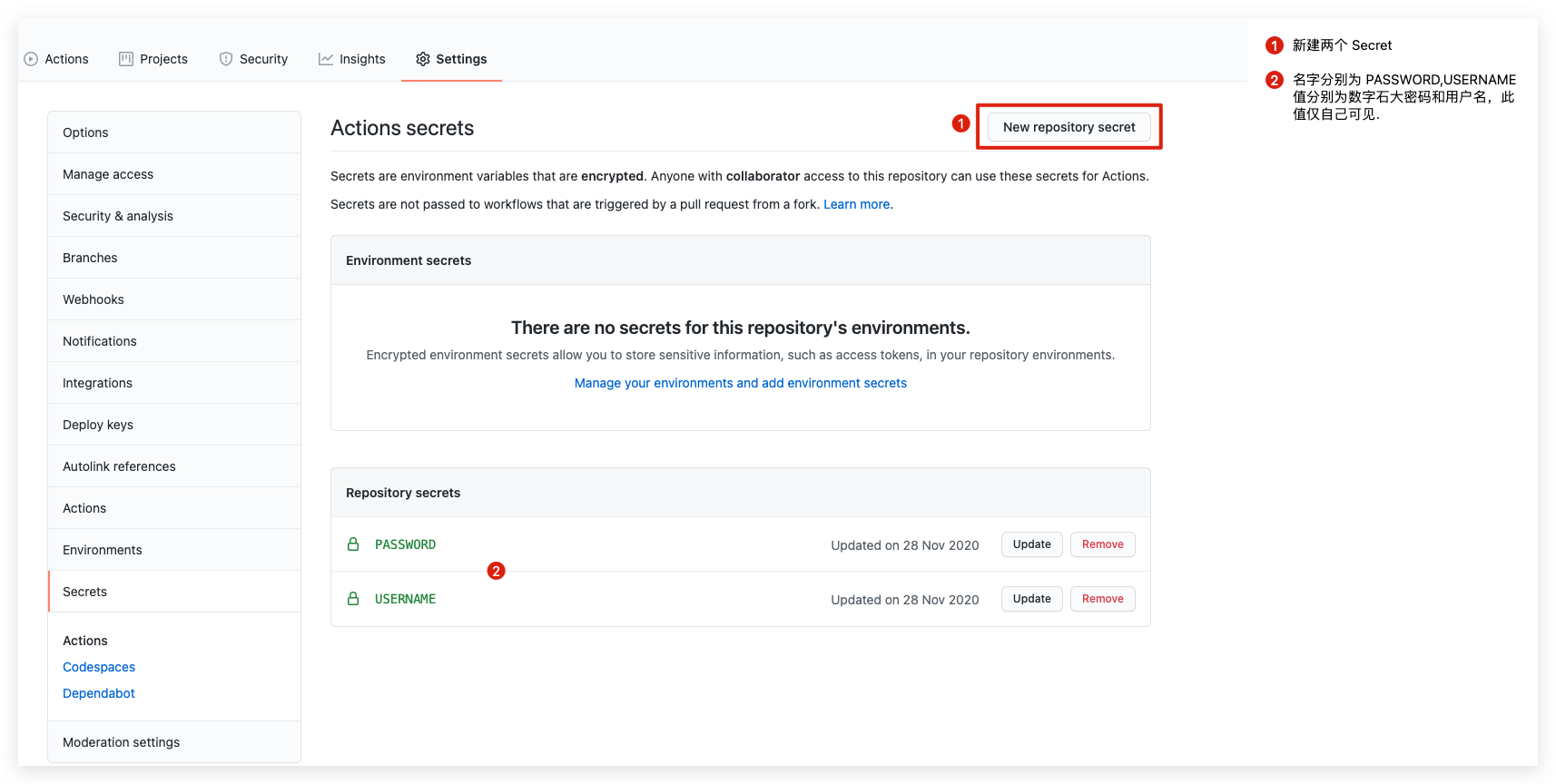Remove the USERNAME secret

[1102, 599]
